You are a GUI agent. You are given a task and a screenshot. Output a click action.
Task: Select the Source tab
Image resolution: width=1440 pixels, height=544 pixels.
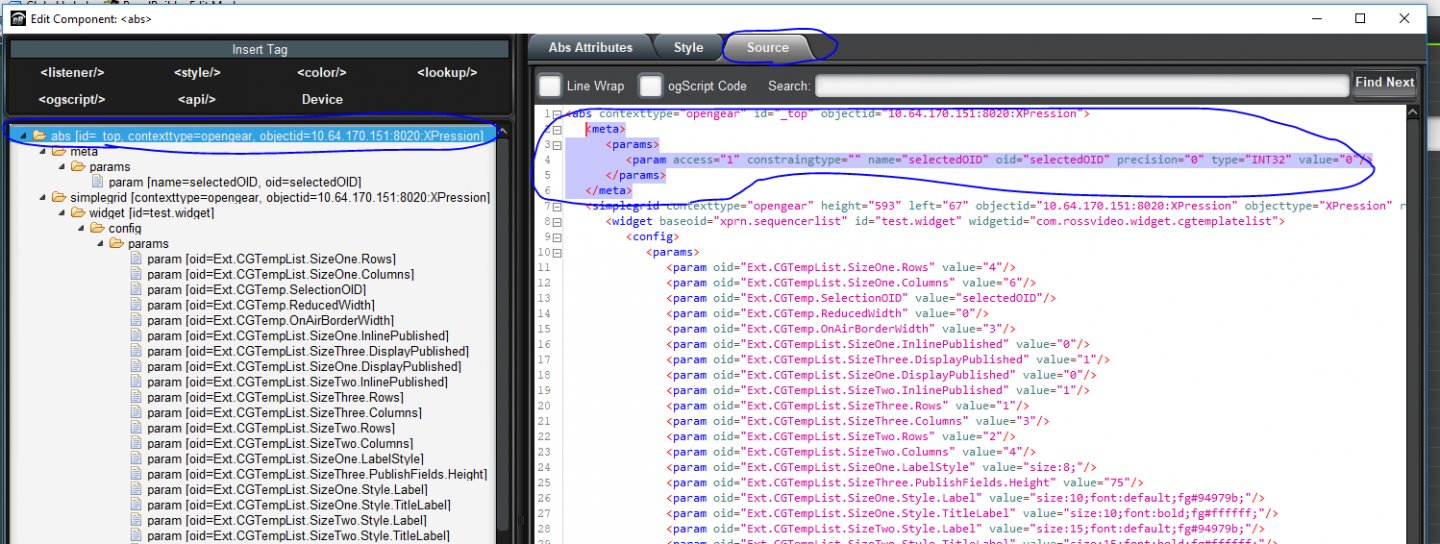(768, 47)
